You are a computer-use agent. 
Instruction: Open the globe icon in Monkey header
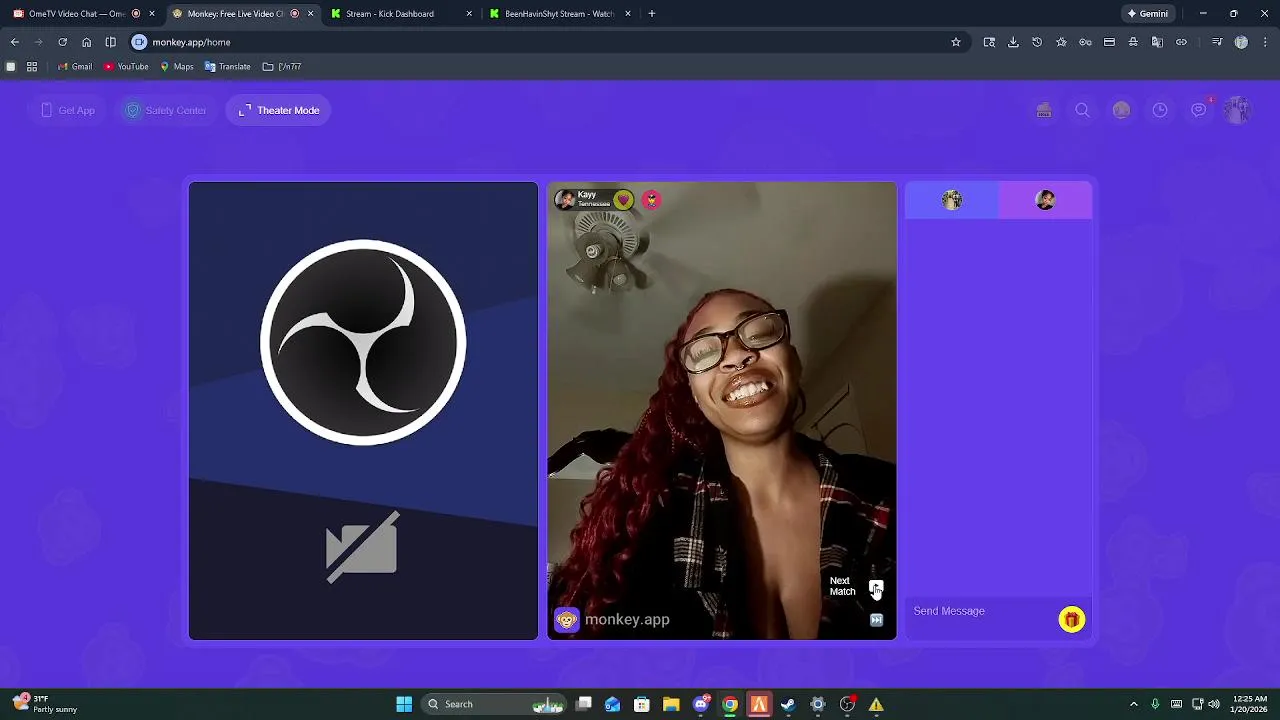[x=1121, y=110]
